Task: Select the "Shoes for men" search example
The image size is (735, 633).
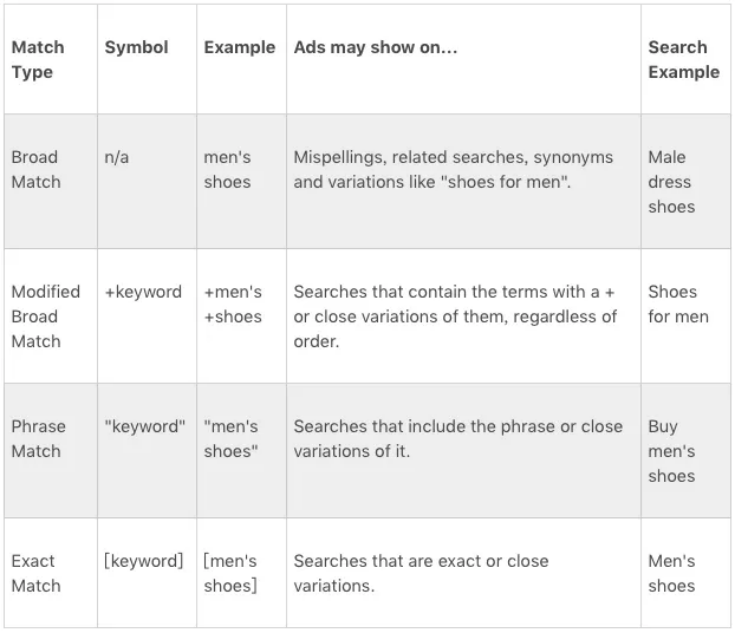Action: pos(678,304)
